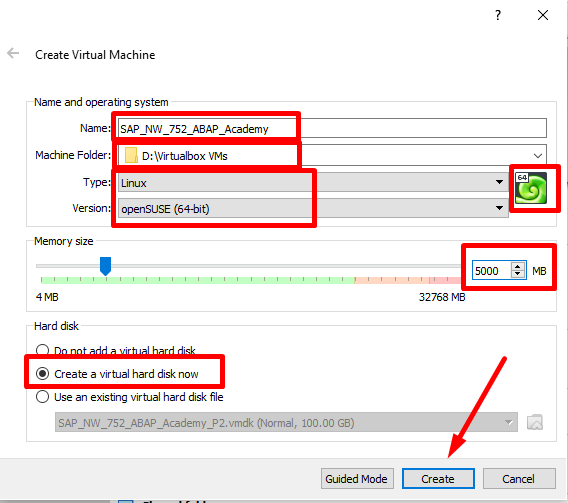The image size is (568, 503).
Task: Click the folder icon in Machine Folder field
Action: click(131, 156)
